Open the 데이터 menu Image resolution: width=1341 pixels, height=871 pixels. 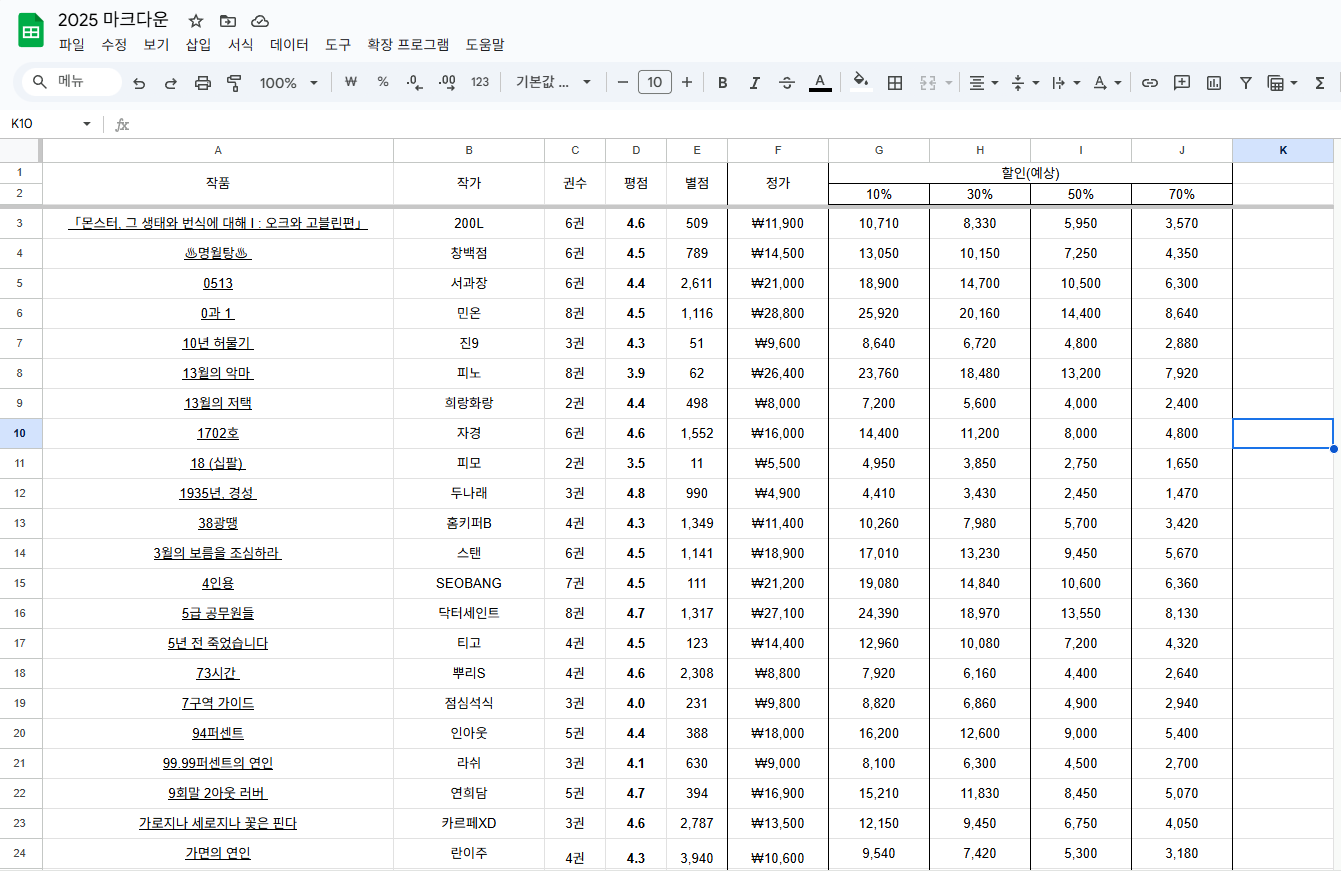tap(289, 45)
